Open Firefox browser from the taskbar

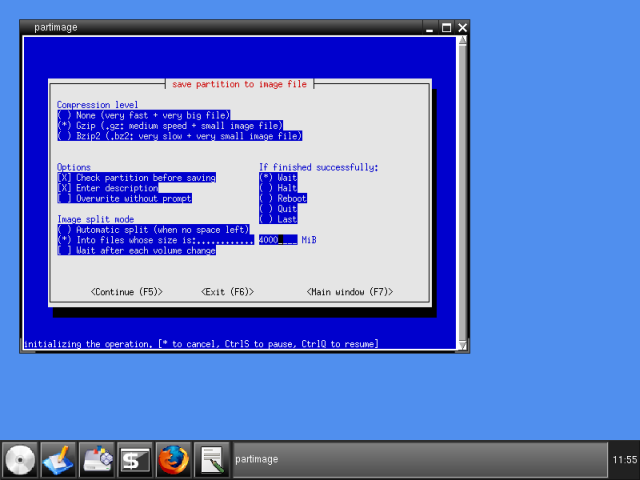click(173, 459)
